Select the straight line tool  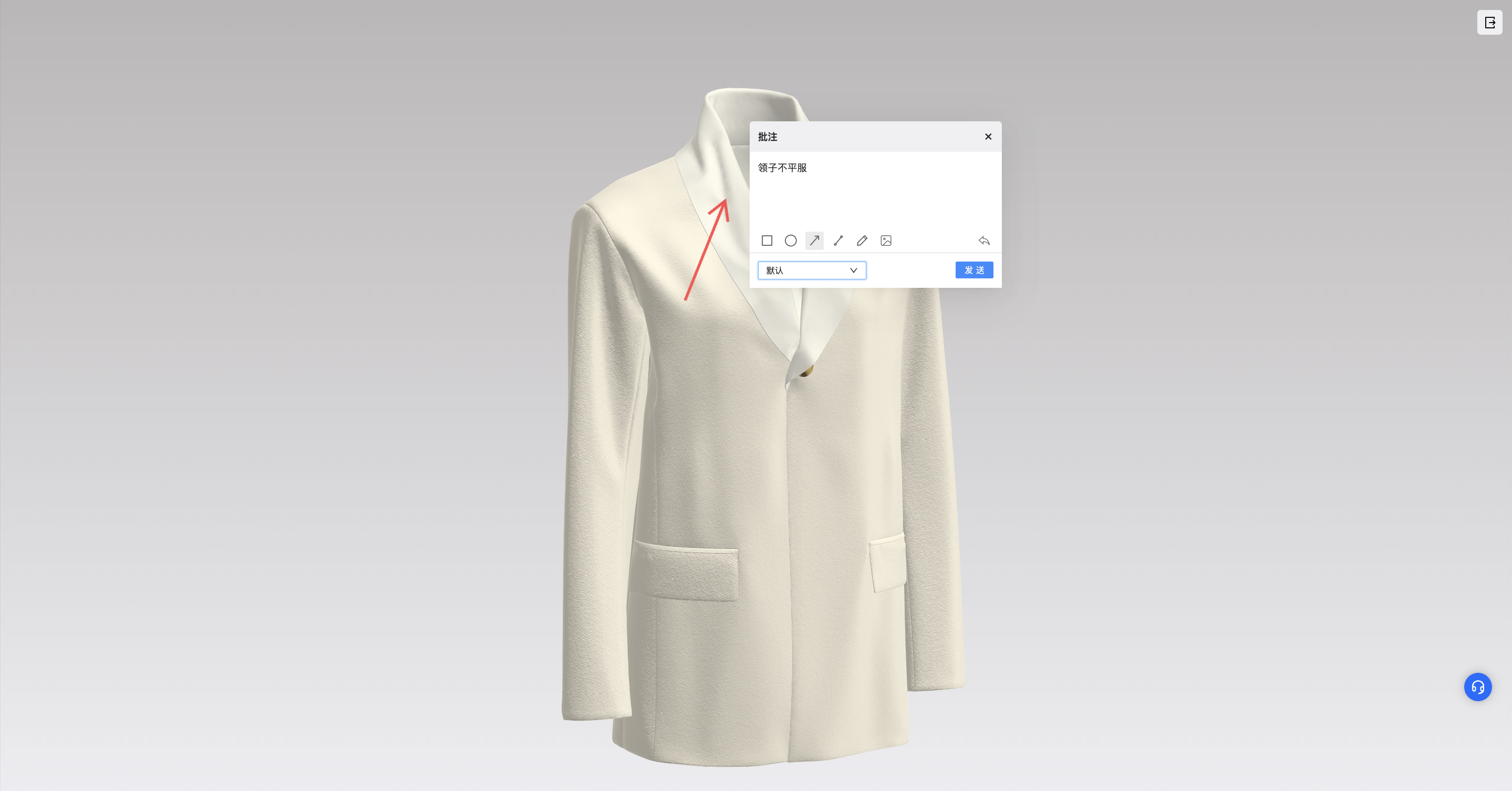[x=838, y=241]
